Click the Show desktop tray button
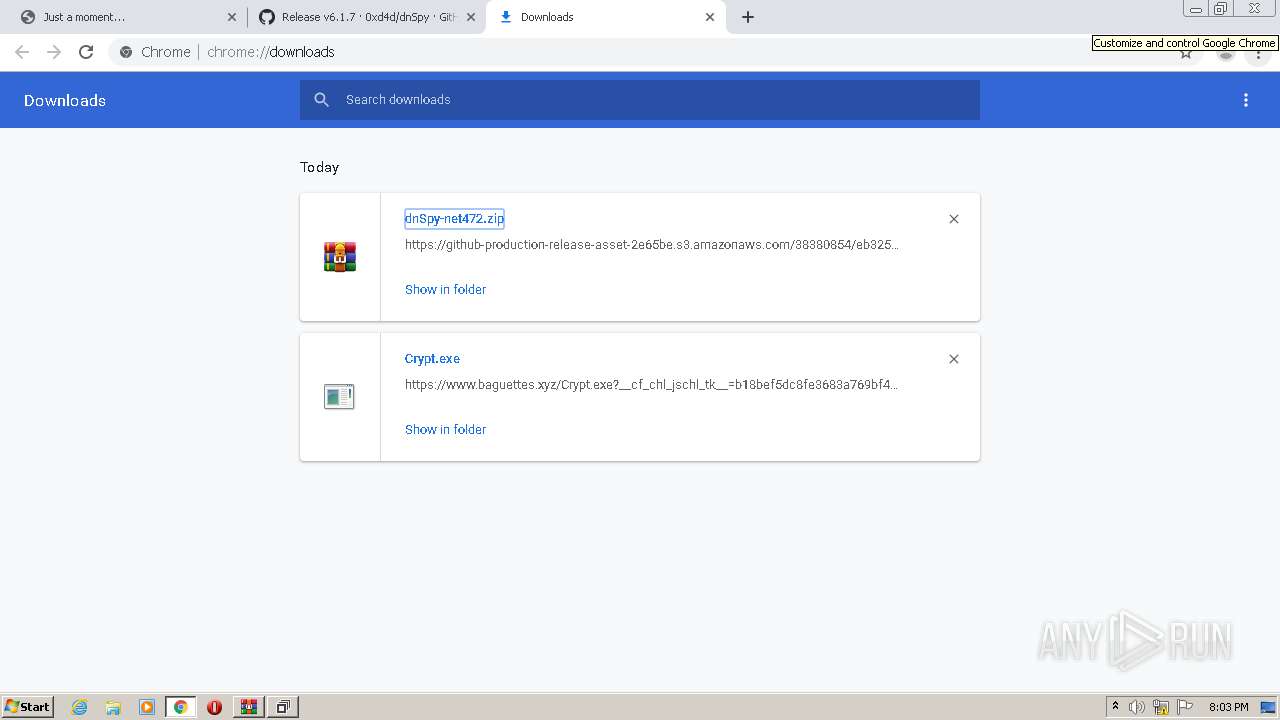Viewport: 1280px width, 720px height. [x=1269, y=707]
